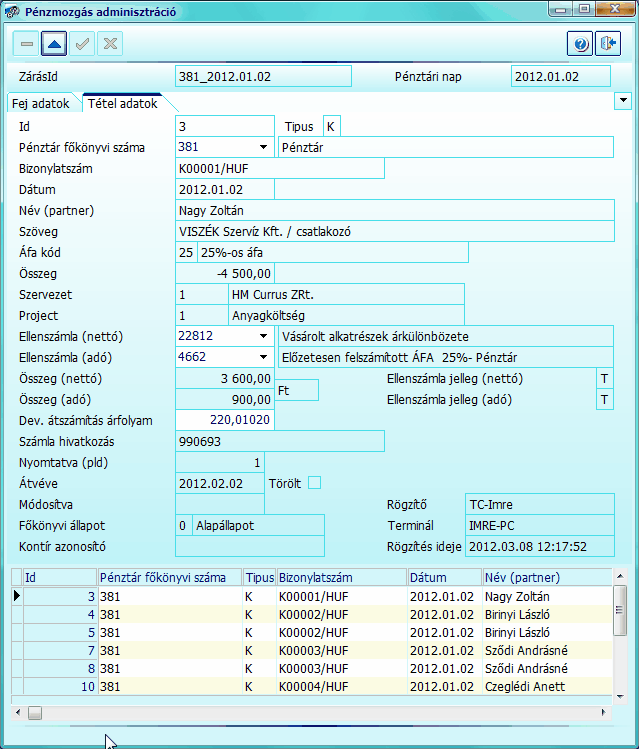
Task: Click the ZárásId field 381_2012.01.02
Action: click(263, 76)
